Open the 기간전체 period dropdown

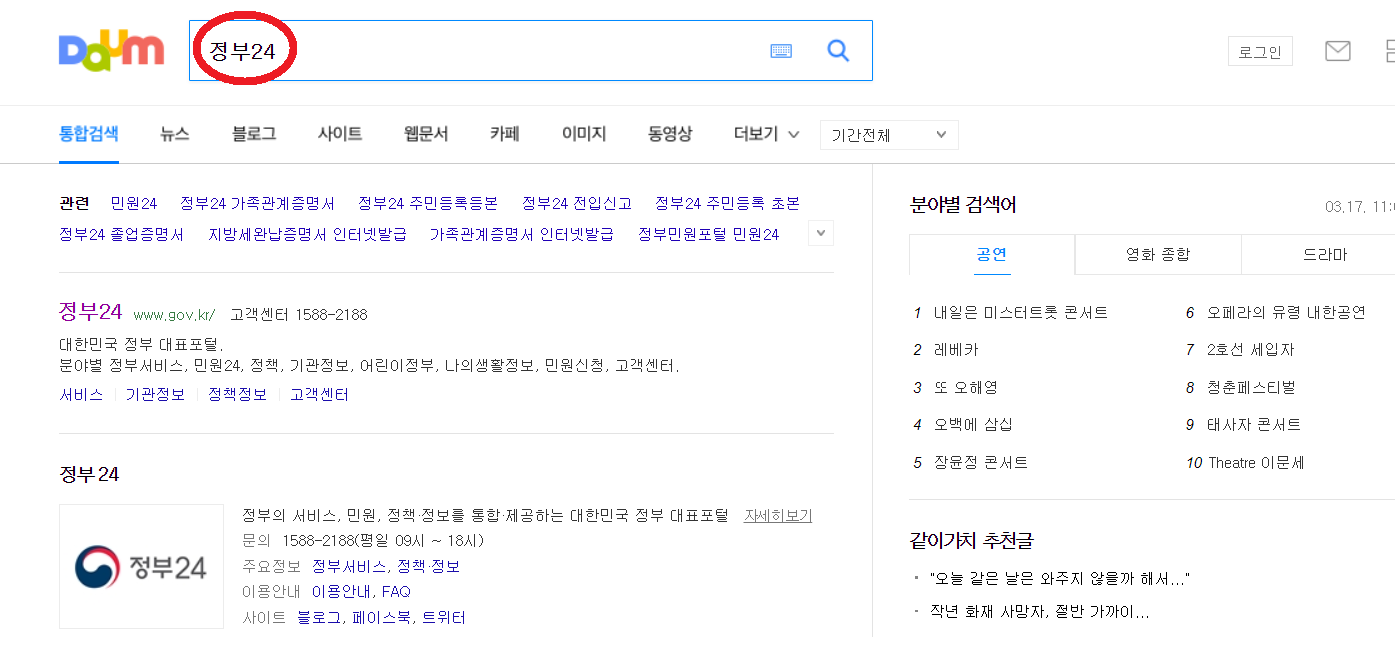pos(889,135)
